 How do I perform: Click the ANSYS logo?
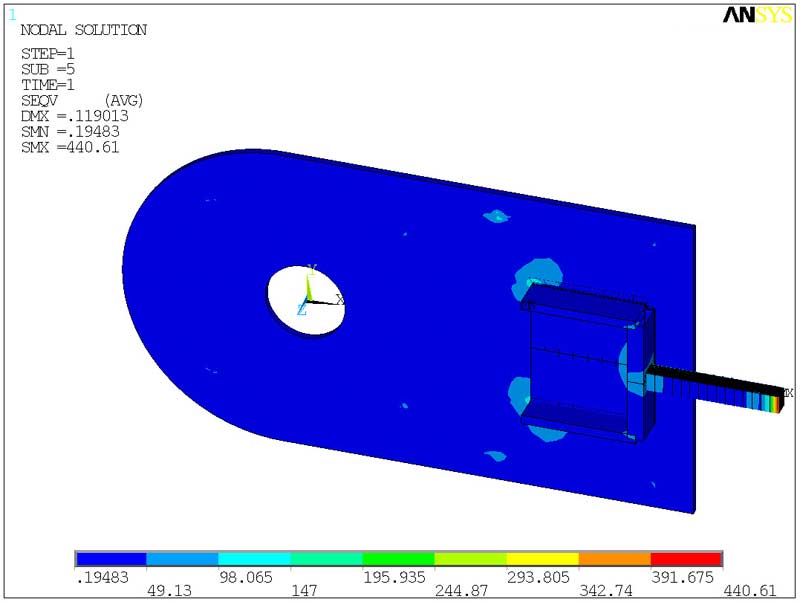pos(757,15)
